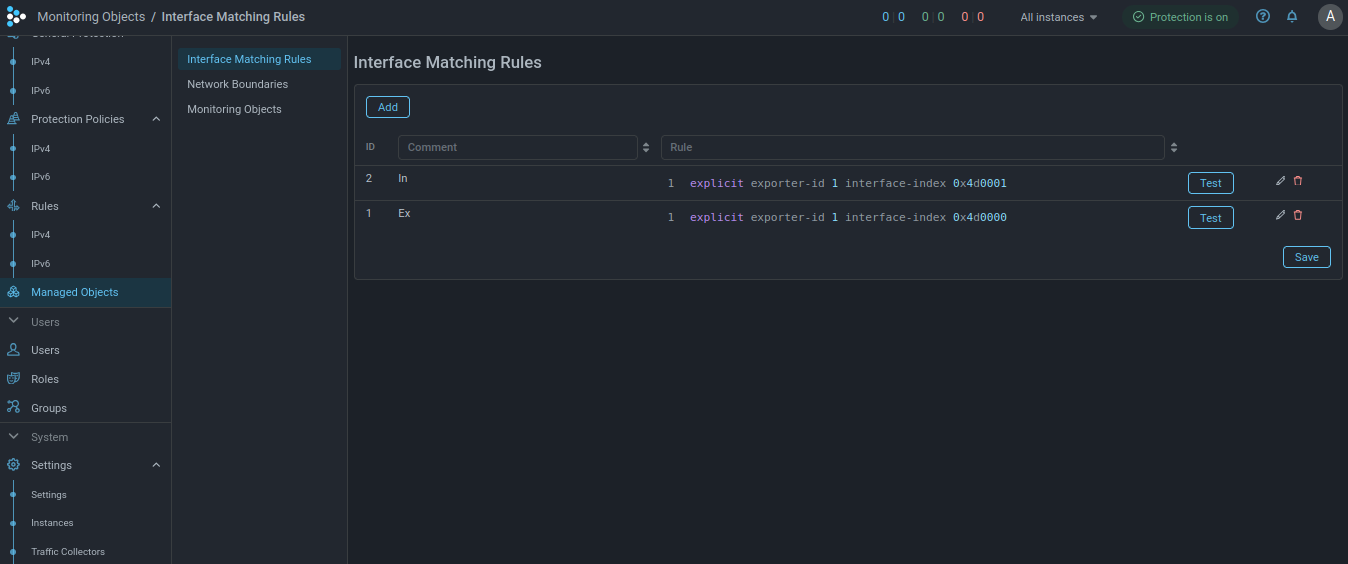The width and height of the screenshot is (1348, 564).
Task: Toggle sort order of Comment column
Action: (646, 147)
